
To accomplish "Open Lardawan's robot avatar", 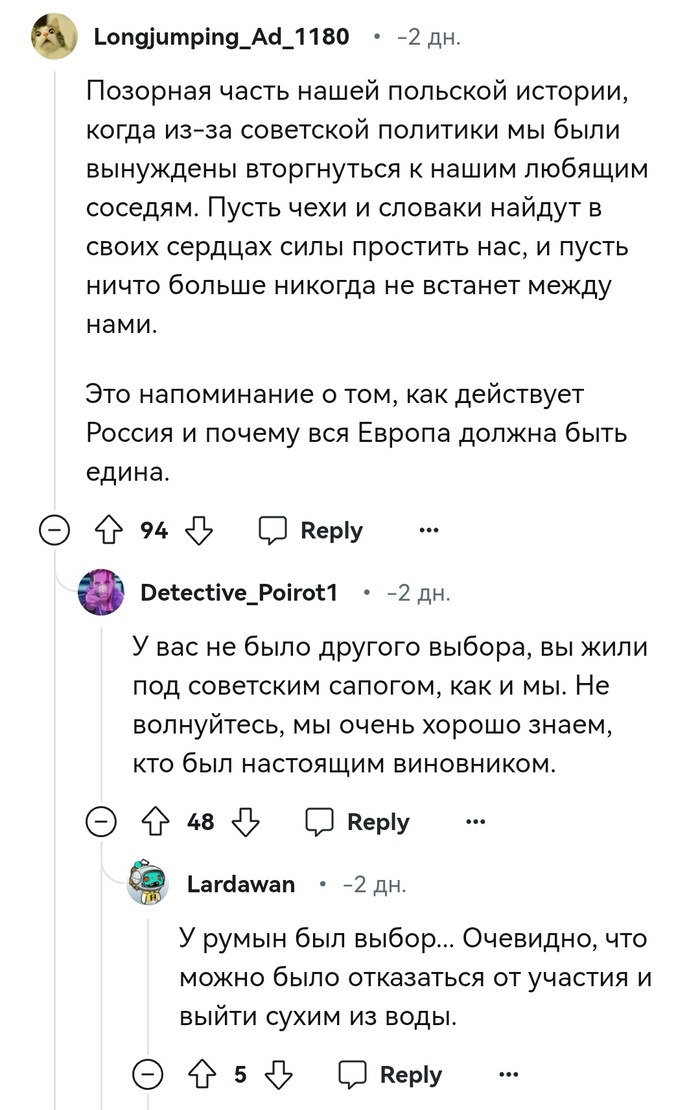I will pos(147,883).
